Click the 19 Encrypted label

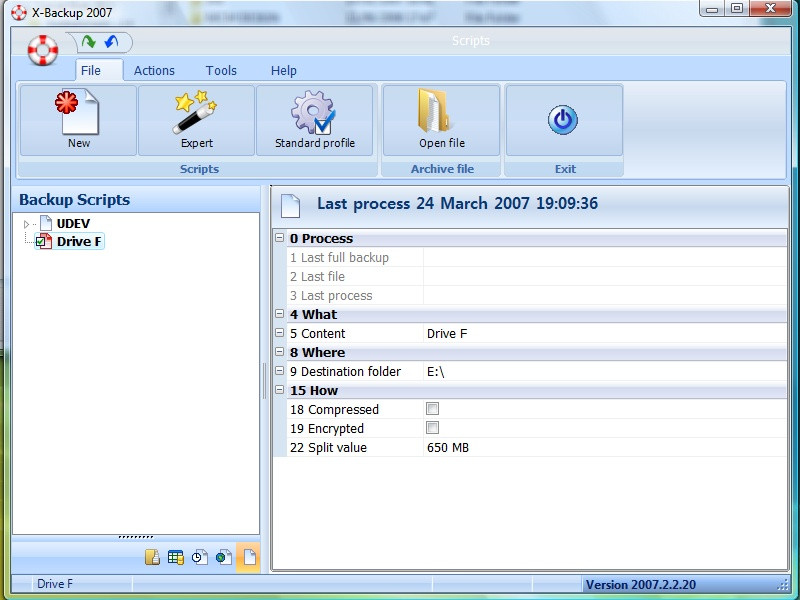click(x=327, y=429)
